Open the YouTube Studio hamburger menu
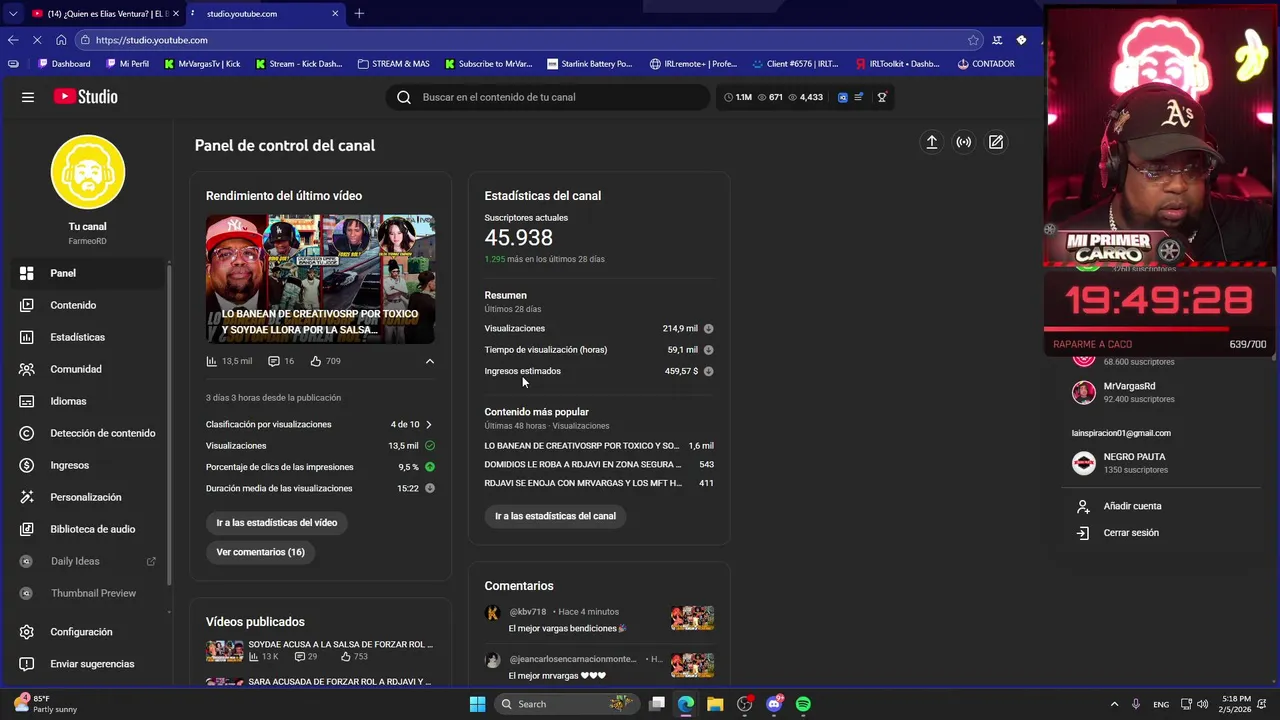Screen dimensions: 1280x720 click(x=28, y=97)
